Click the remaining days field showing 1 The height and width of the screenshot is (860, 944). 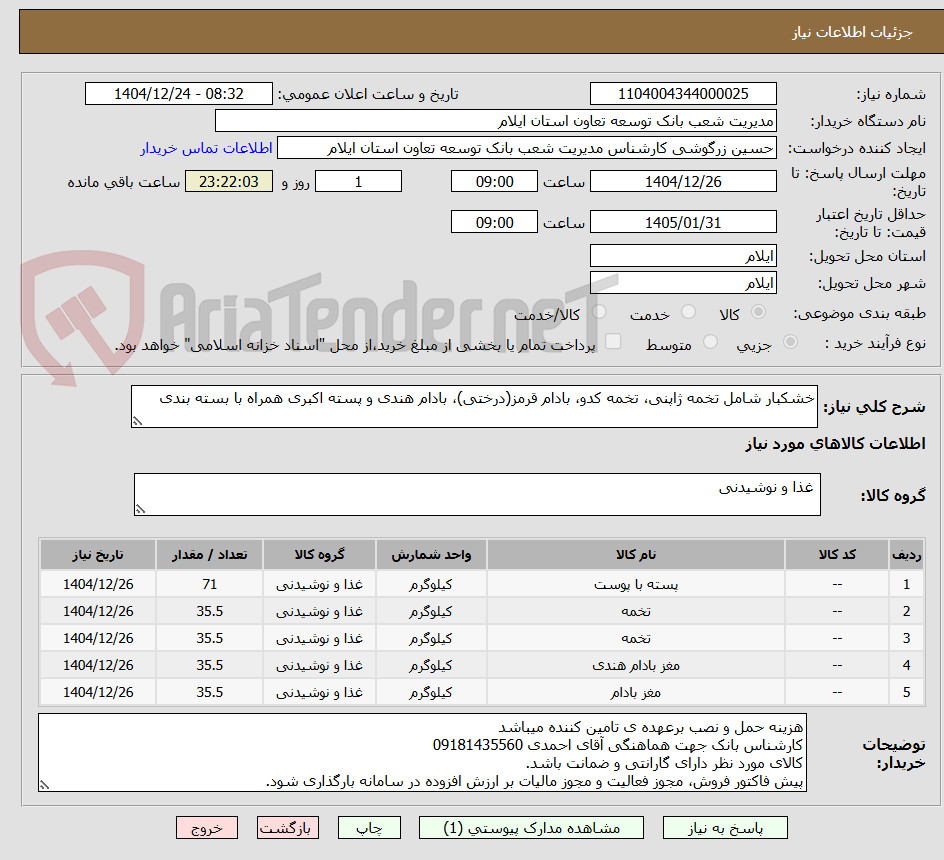click(x=358, y=181)
